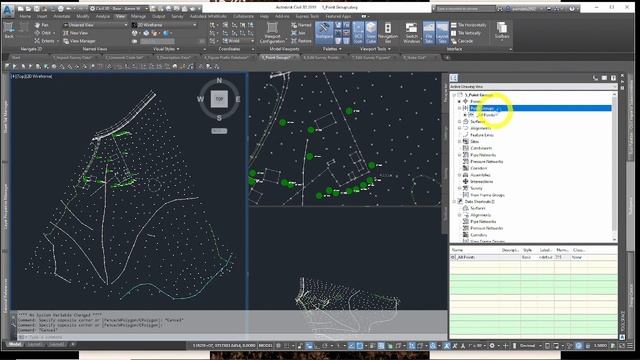The height and width of the screenshot is (360, 640).
Task: Toggle the View Cube display
Action: pyautogui.click(x=371, y=33)
